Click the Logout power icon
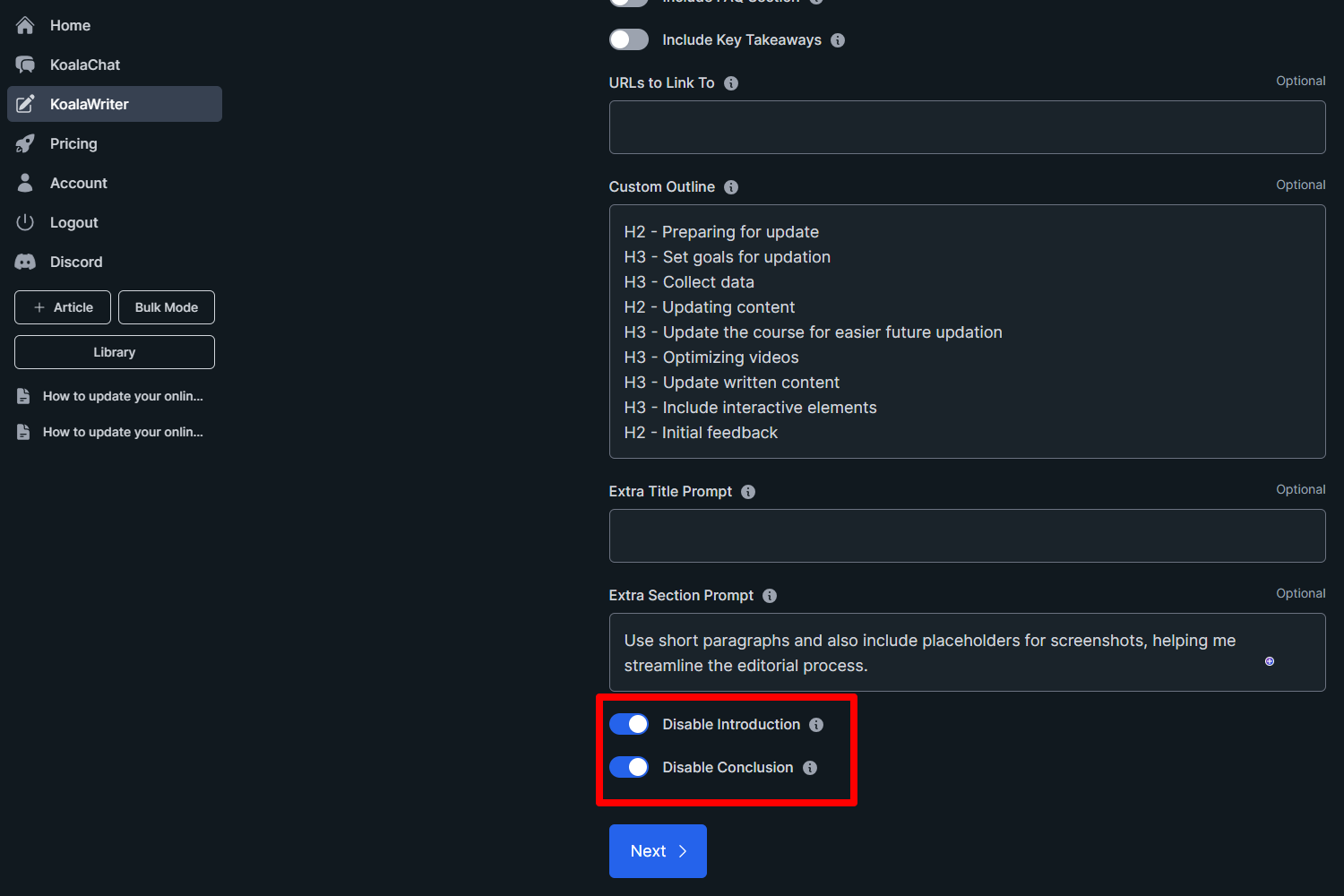1344x896 pixels. coord(25,222)
